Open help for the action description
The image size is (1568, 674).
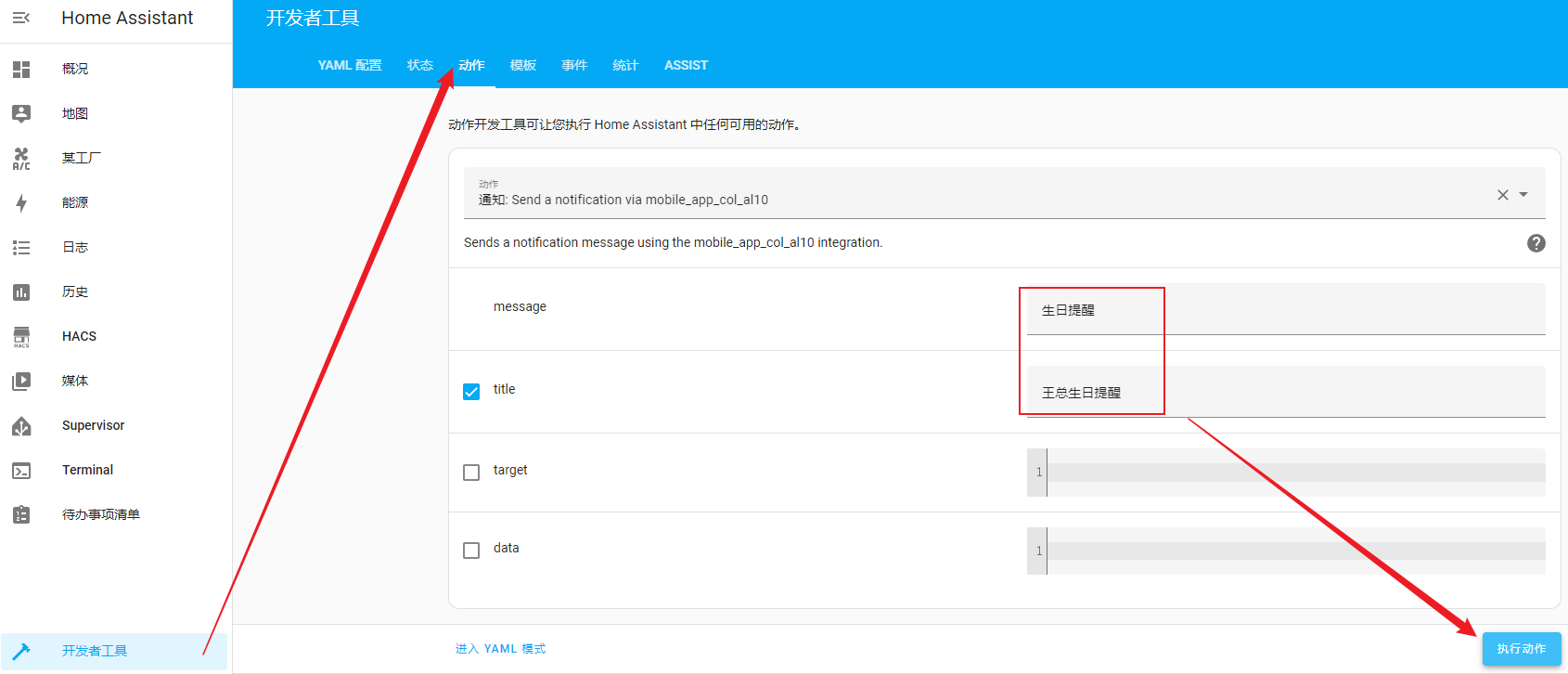(1536, 243)
